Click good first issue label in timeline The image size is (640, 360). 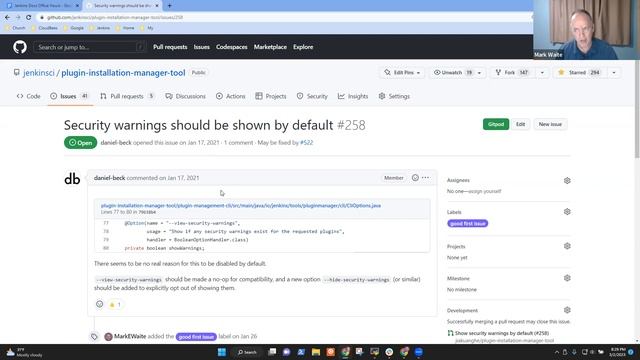(196, 337)
